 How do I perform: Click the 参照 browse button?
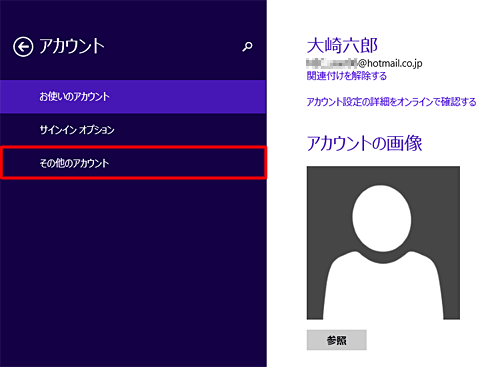pos(337,340)
